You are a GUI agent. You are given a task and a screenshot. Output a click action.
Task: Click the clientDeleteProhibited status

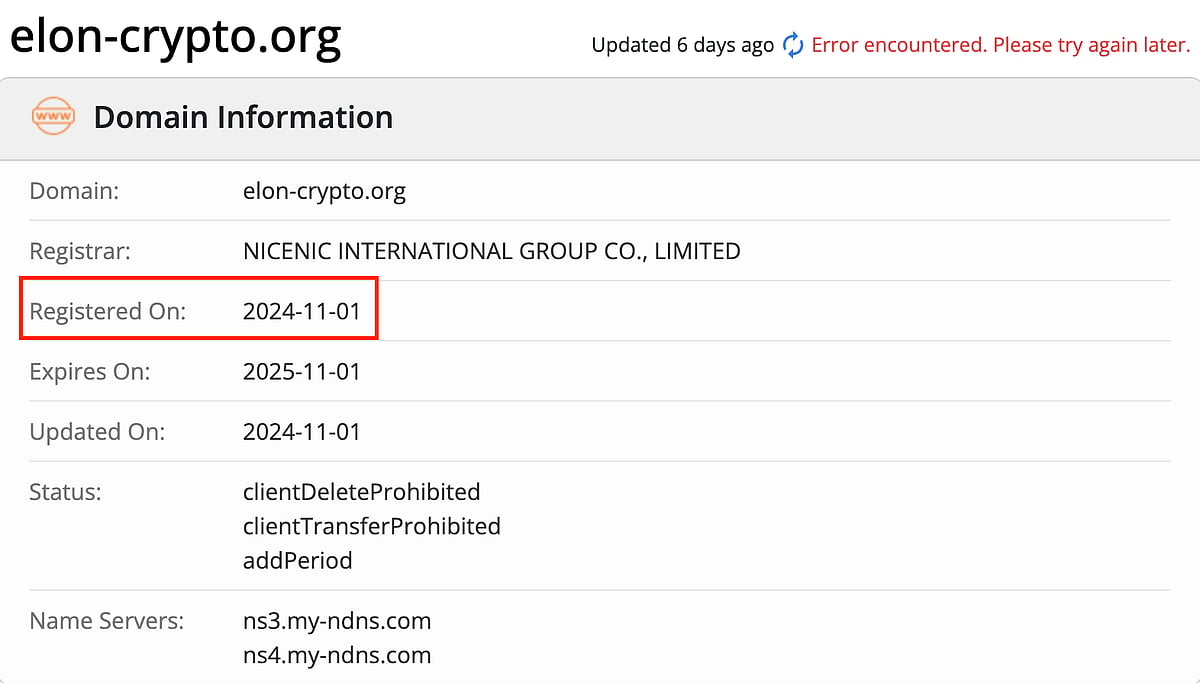point(361,492)
